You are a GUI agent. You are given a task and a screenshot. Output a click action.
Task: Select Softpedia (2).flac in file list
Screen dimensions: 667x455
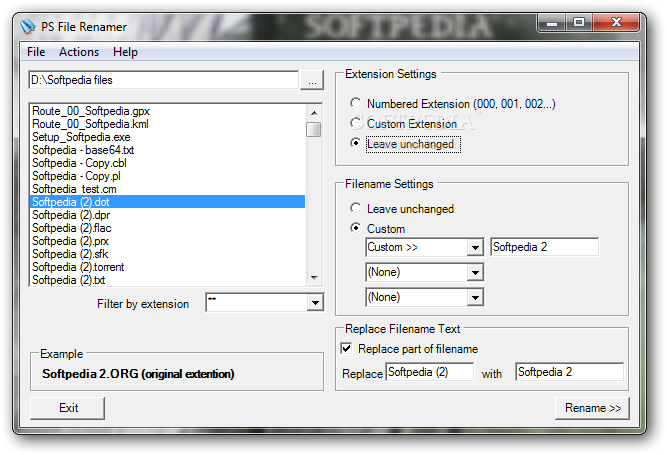168,228
